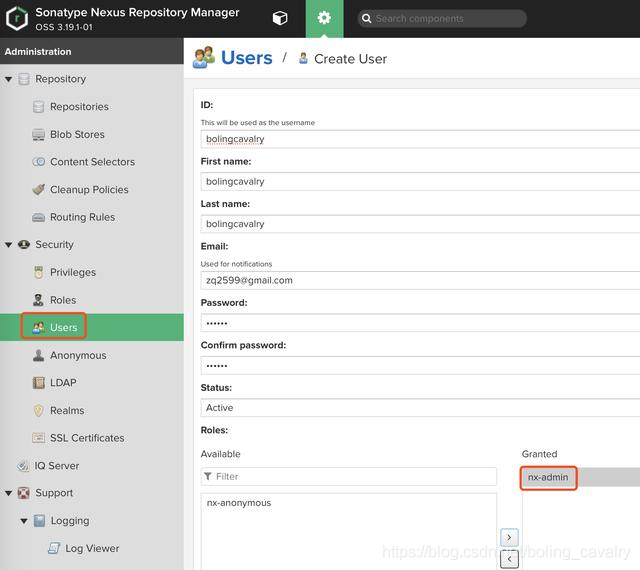This screenshot has width=640, height=570.
Task: Open Users in the Security menu
Action: pyautogui.click(x=63, y=327)
